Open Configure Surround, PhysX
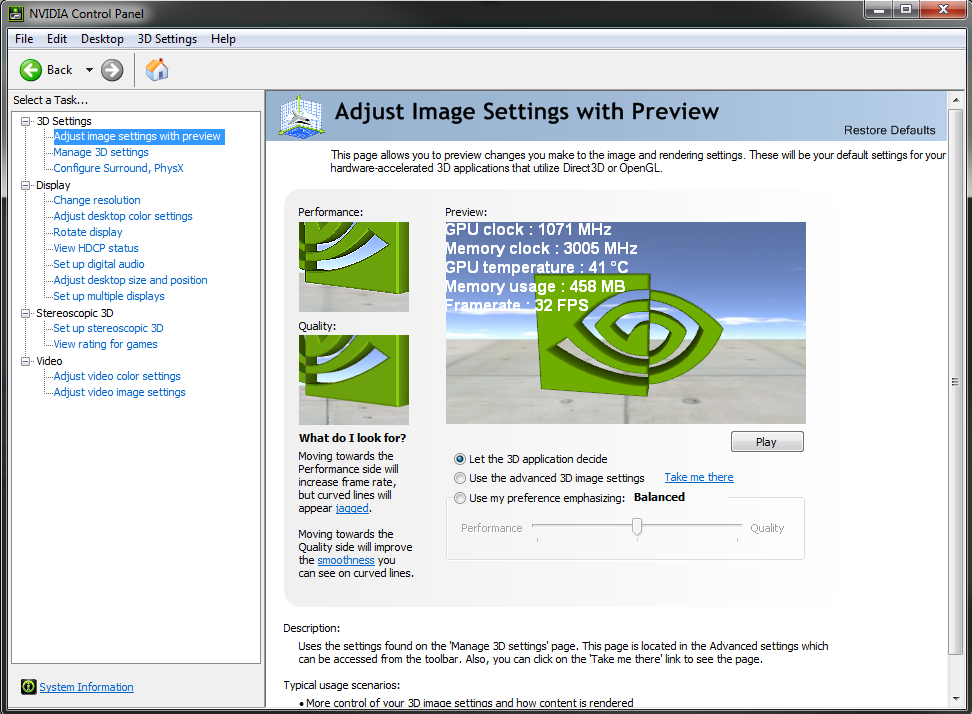972x714 pixels. 118,169
